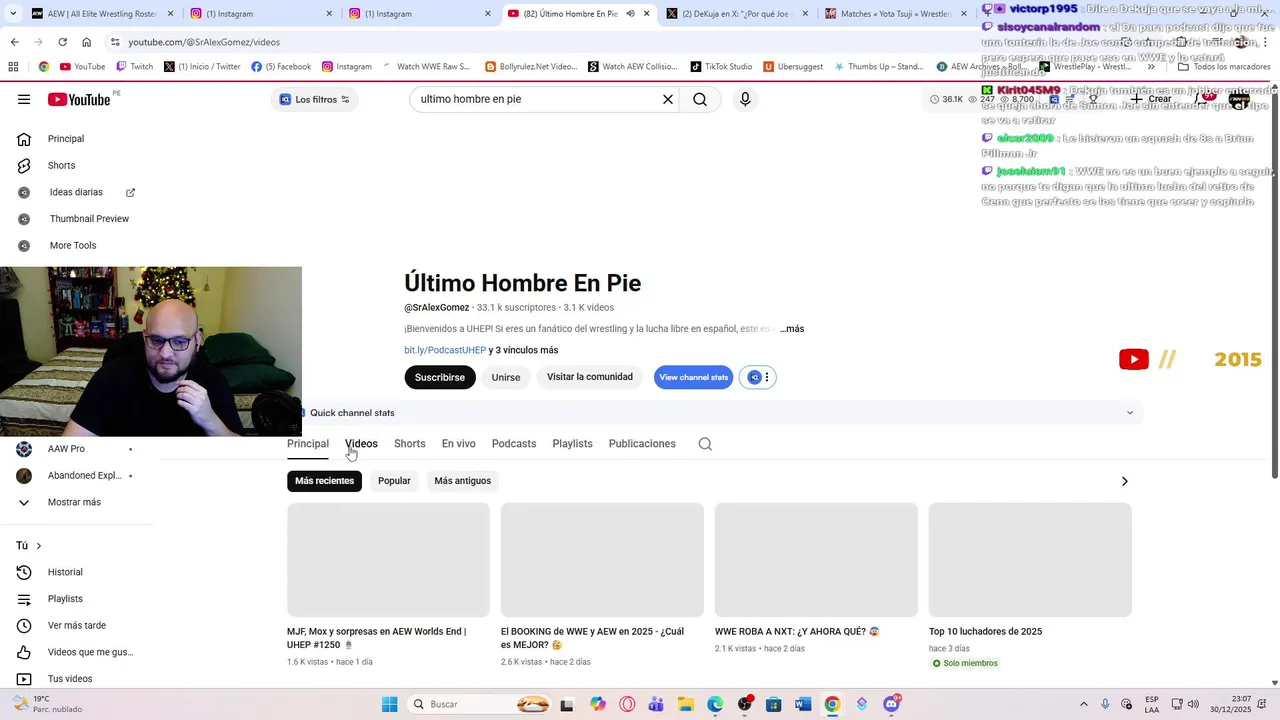The height and width of the screenshot is (720, 1280).
Task: Open 'Top 10 luchadores de 2025' video title
Action: pyautogui.click(x=985, y=632)
